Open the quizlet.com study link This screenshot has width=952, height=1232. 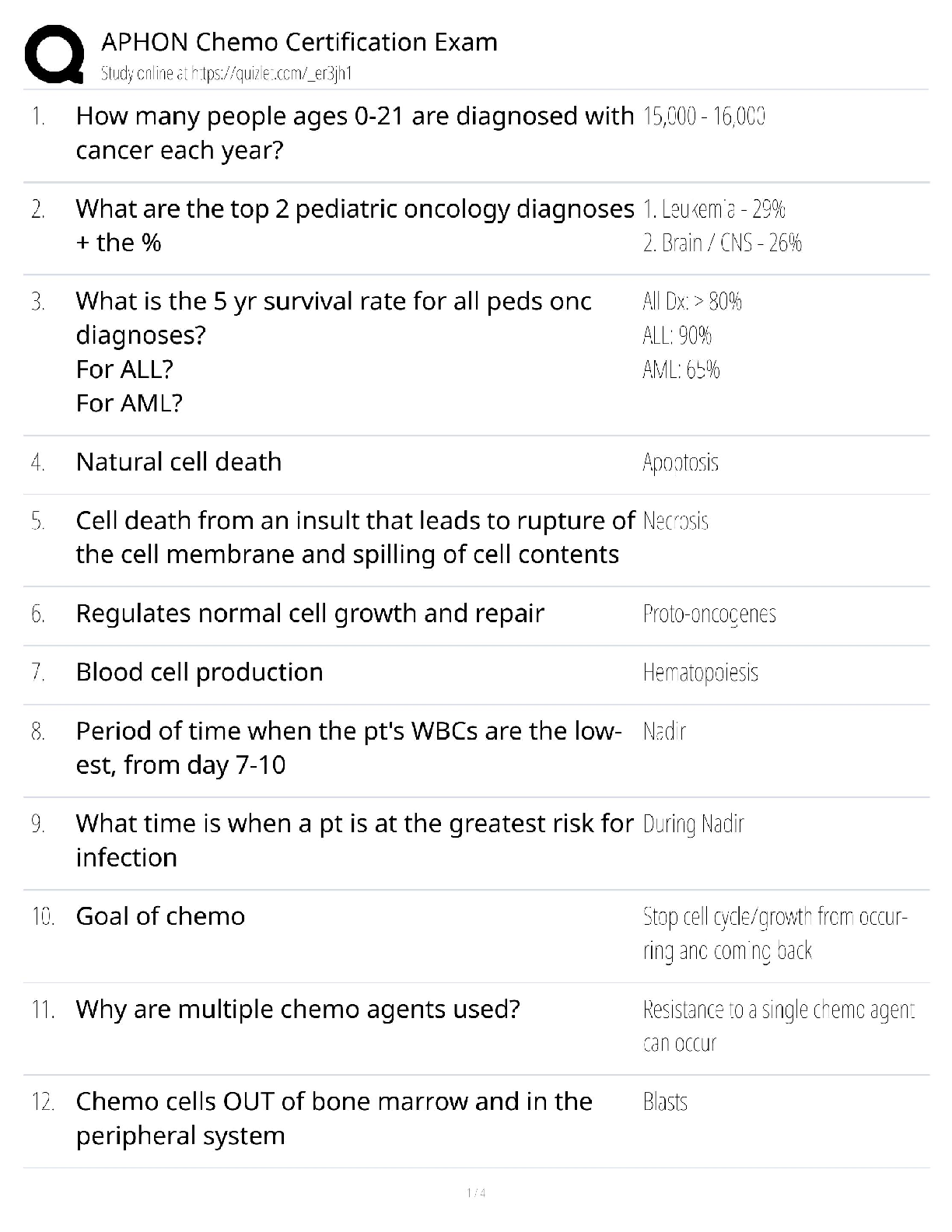point(226,74)
